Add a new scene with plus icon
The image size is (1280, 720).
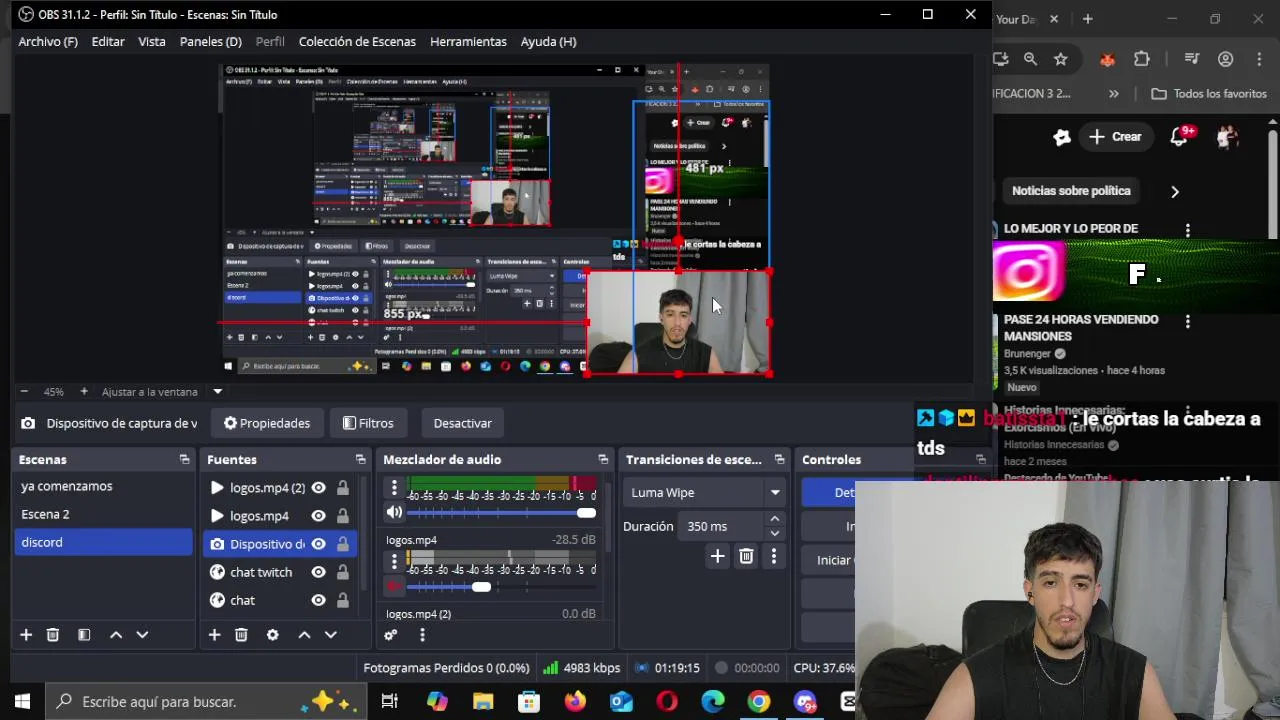click(26, 635)
